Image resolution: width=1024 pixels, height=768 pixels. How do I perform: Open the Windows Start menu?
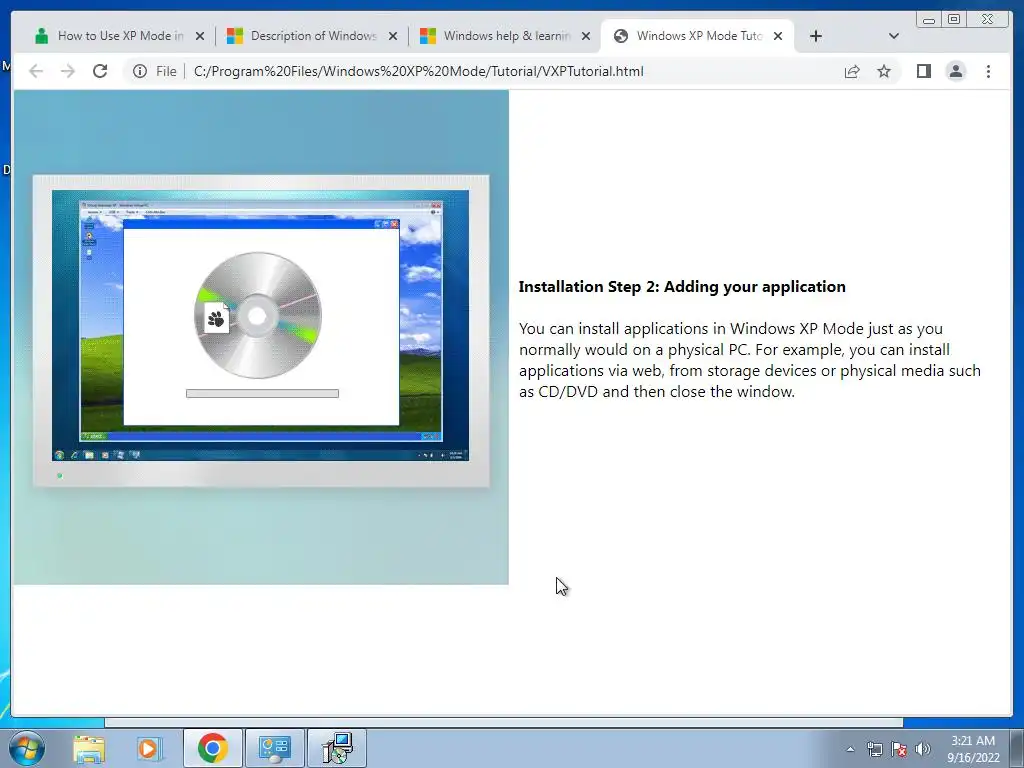point(27,748)
